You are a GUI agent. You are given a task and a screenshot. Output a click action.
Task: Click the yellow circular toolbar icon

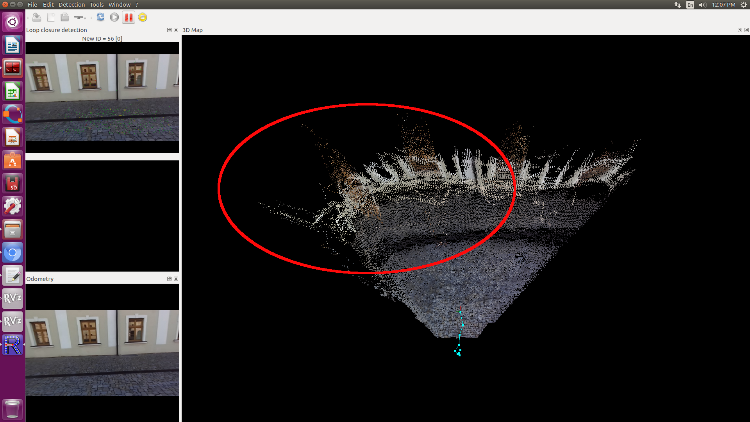(x=143, y=17)
